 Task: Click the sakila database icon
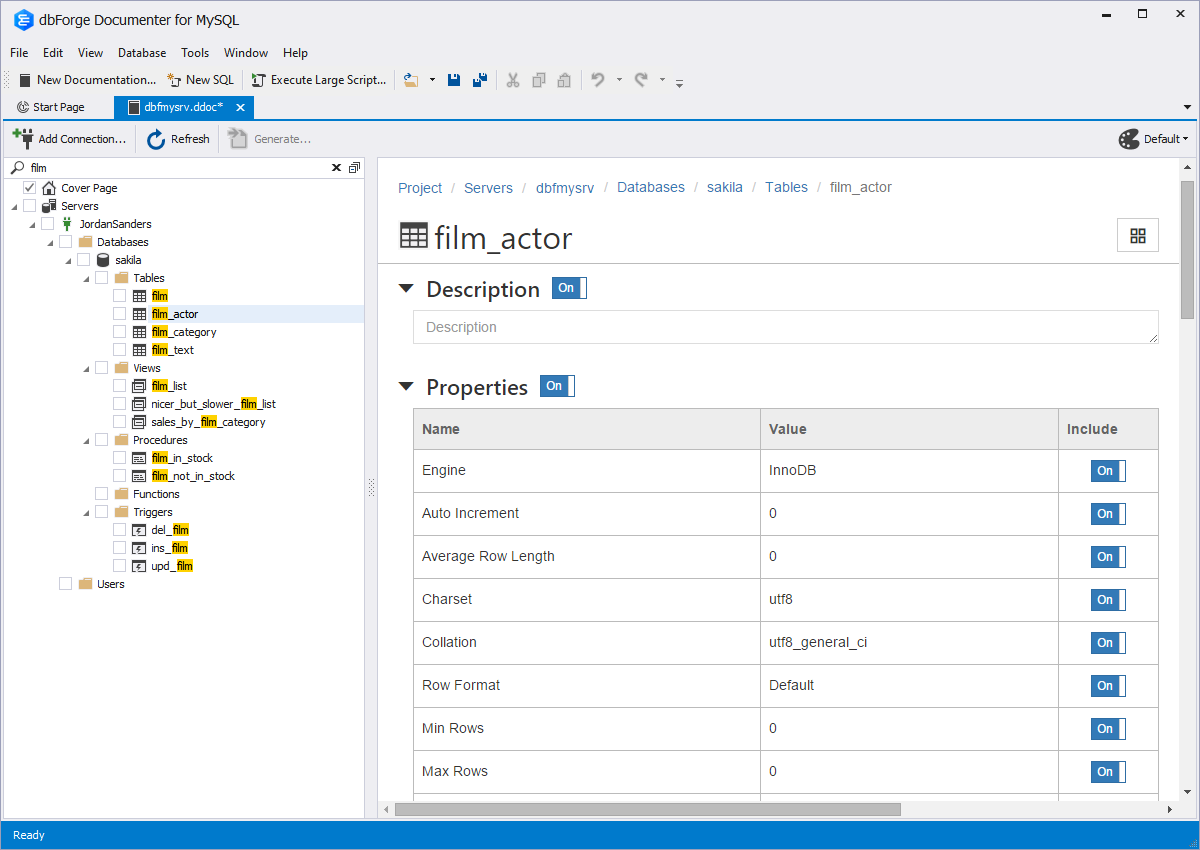tap(103, 260)
